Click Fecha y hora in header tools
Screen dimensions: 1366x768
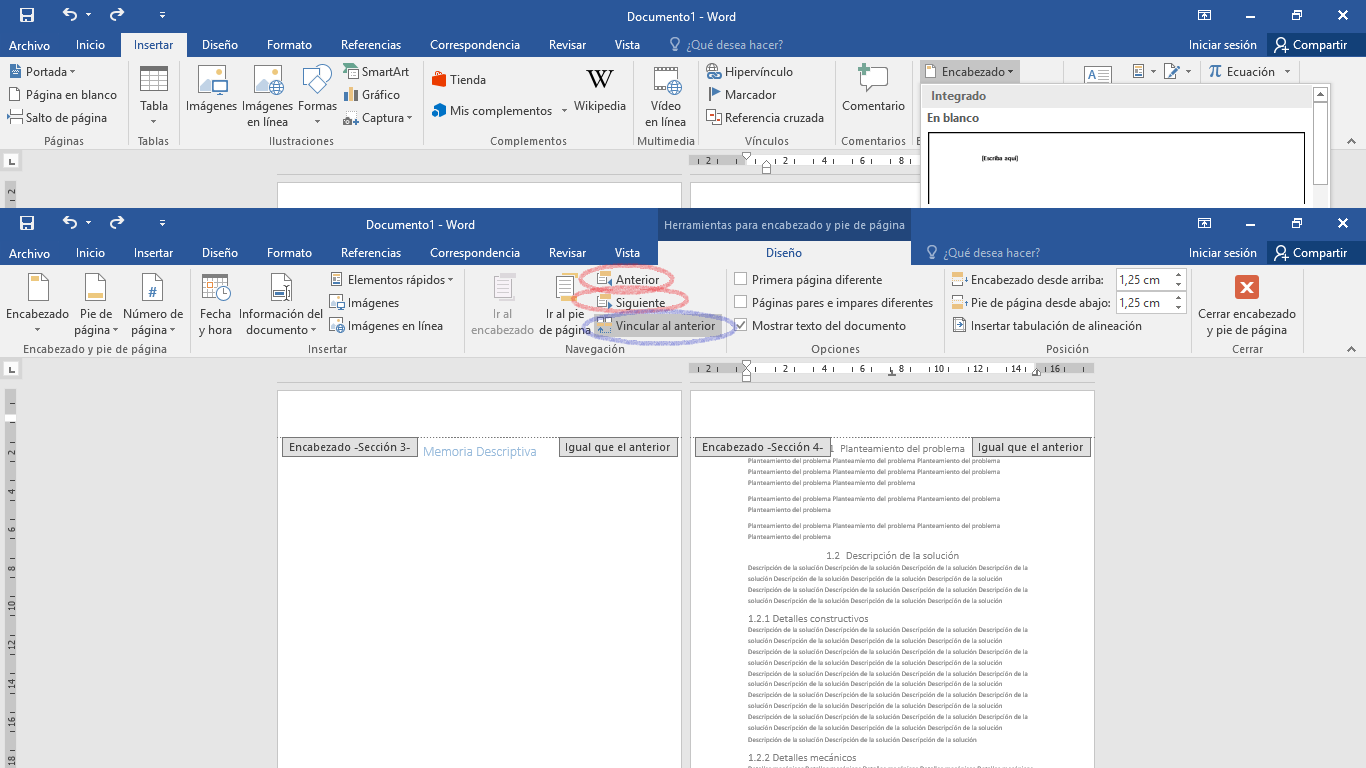pos(215,305)
